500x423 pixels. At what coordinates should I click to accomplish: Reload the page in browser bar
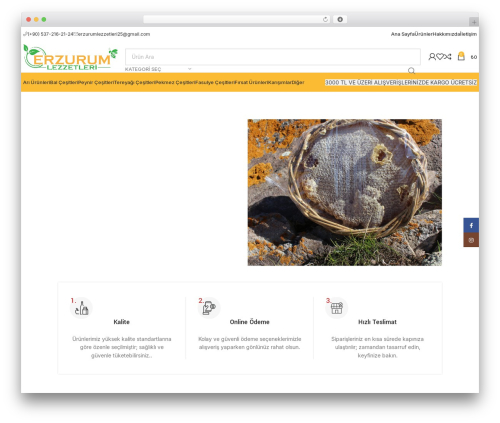pyautogui.click(x=325, y=19)
